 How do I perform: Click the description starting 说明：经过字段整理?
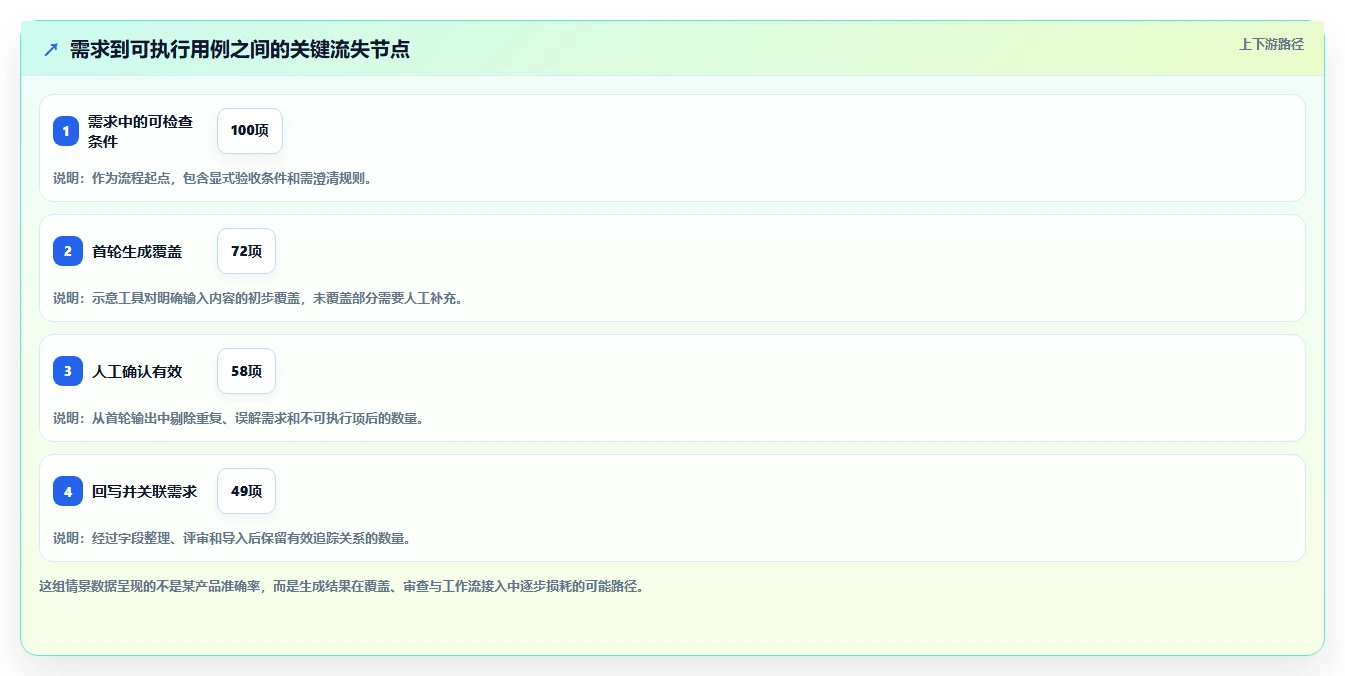(232, 538)
